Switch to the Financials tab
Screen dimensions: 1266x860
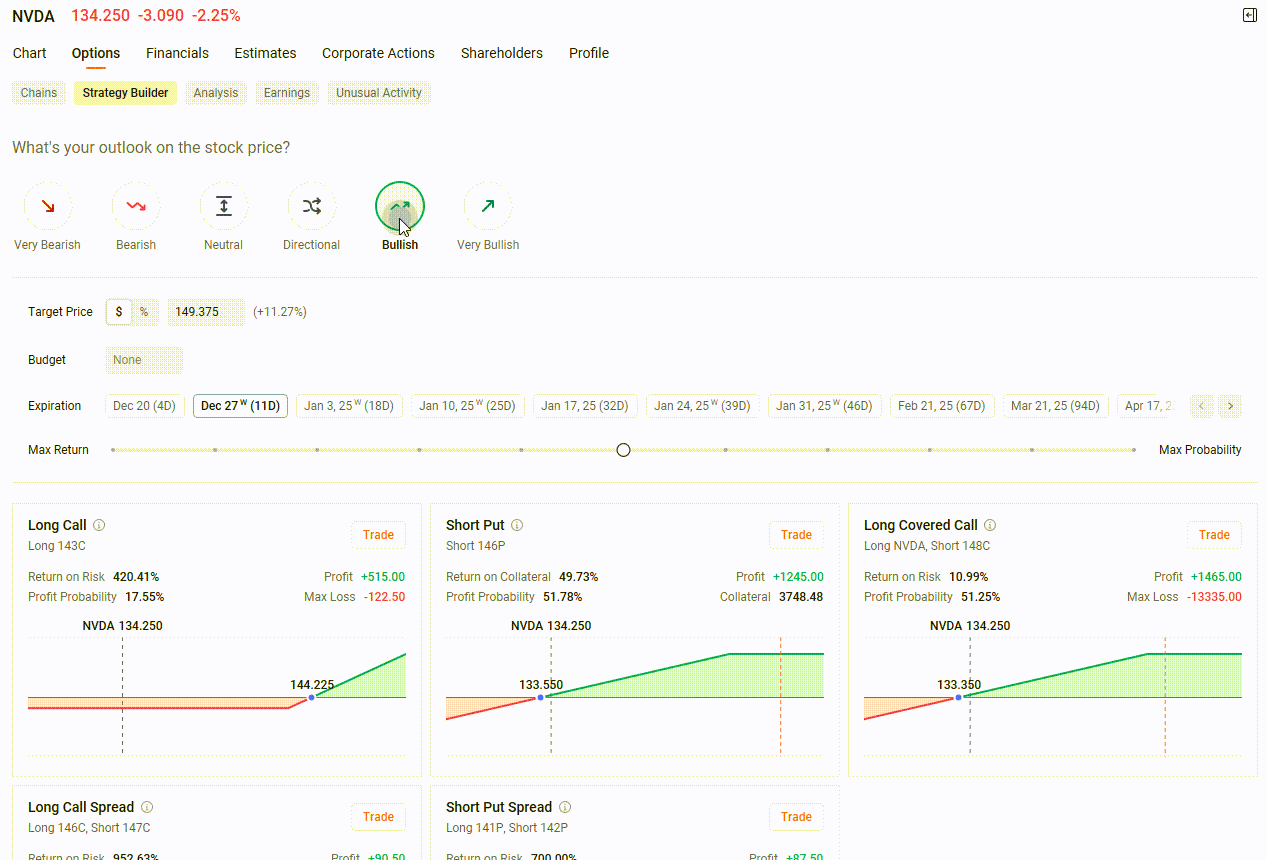(177, 53)
